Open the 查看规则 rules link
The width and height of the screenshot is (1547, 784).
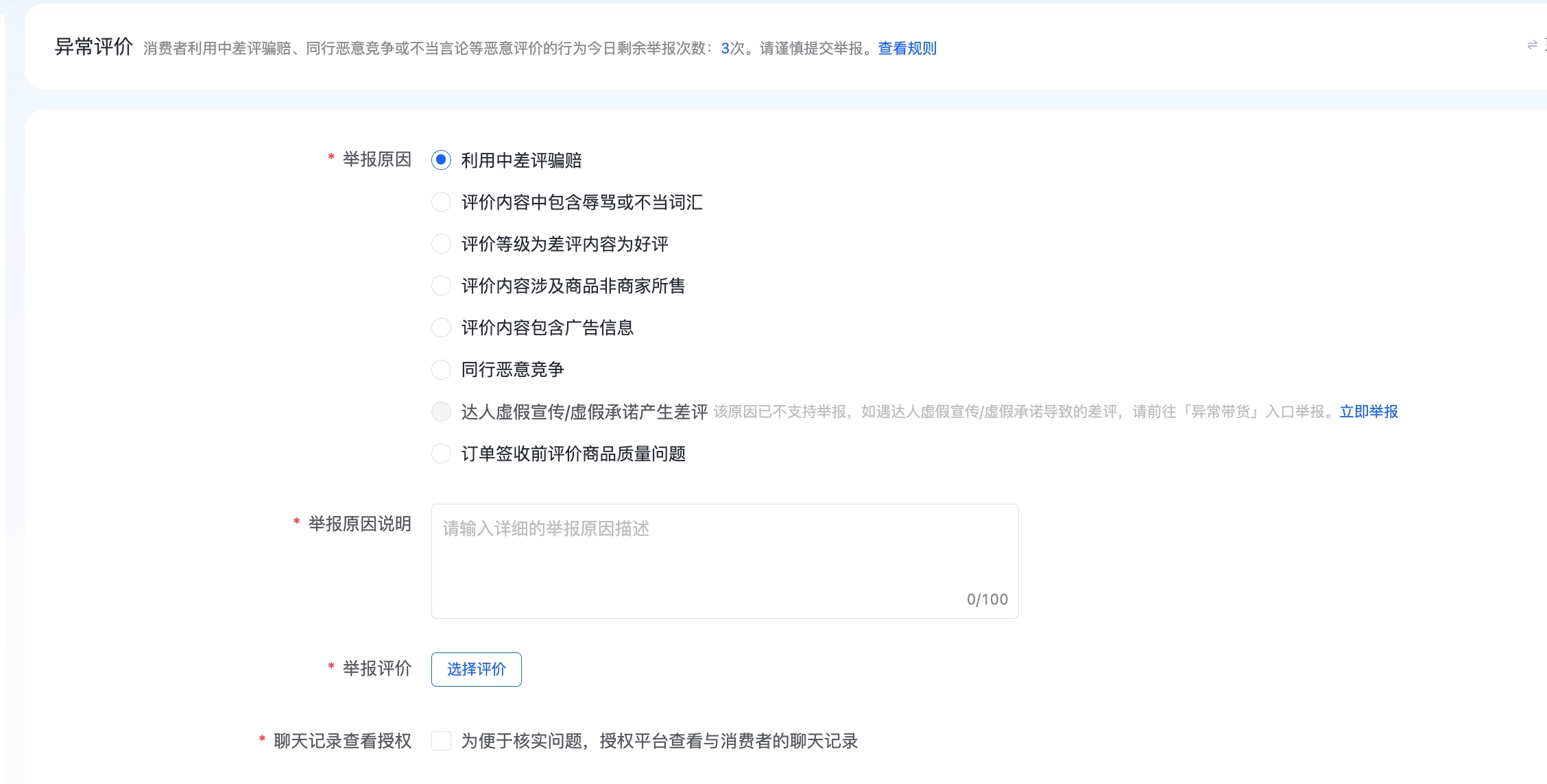click(x=907, y=48)
